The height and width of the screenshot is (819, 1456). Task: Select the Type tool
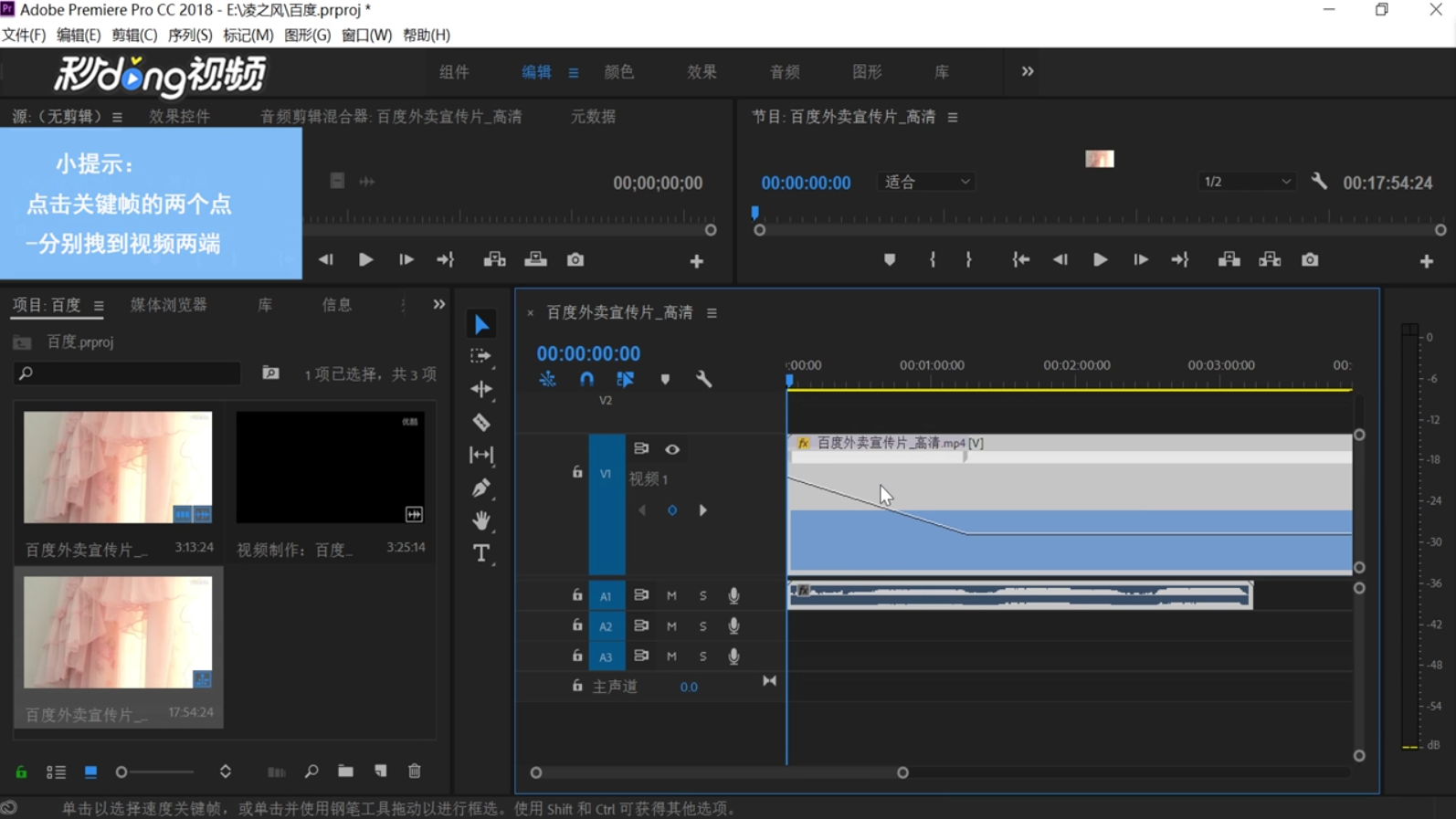[x=481, y=553]
